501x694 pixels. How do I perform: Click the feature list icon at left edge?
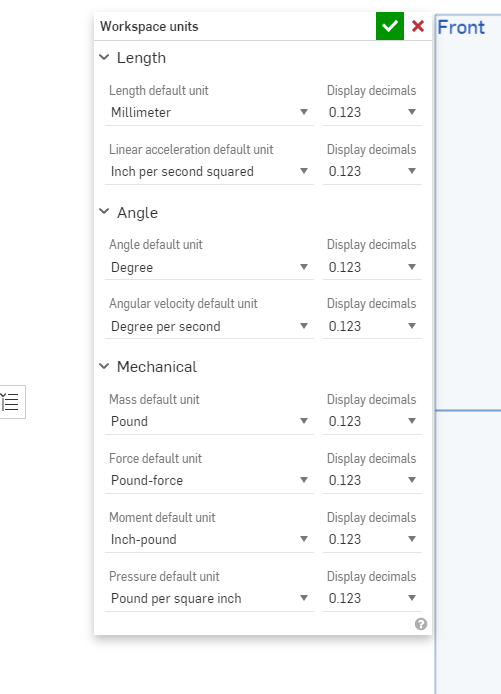pyautogui.click(x=12, y=402)
